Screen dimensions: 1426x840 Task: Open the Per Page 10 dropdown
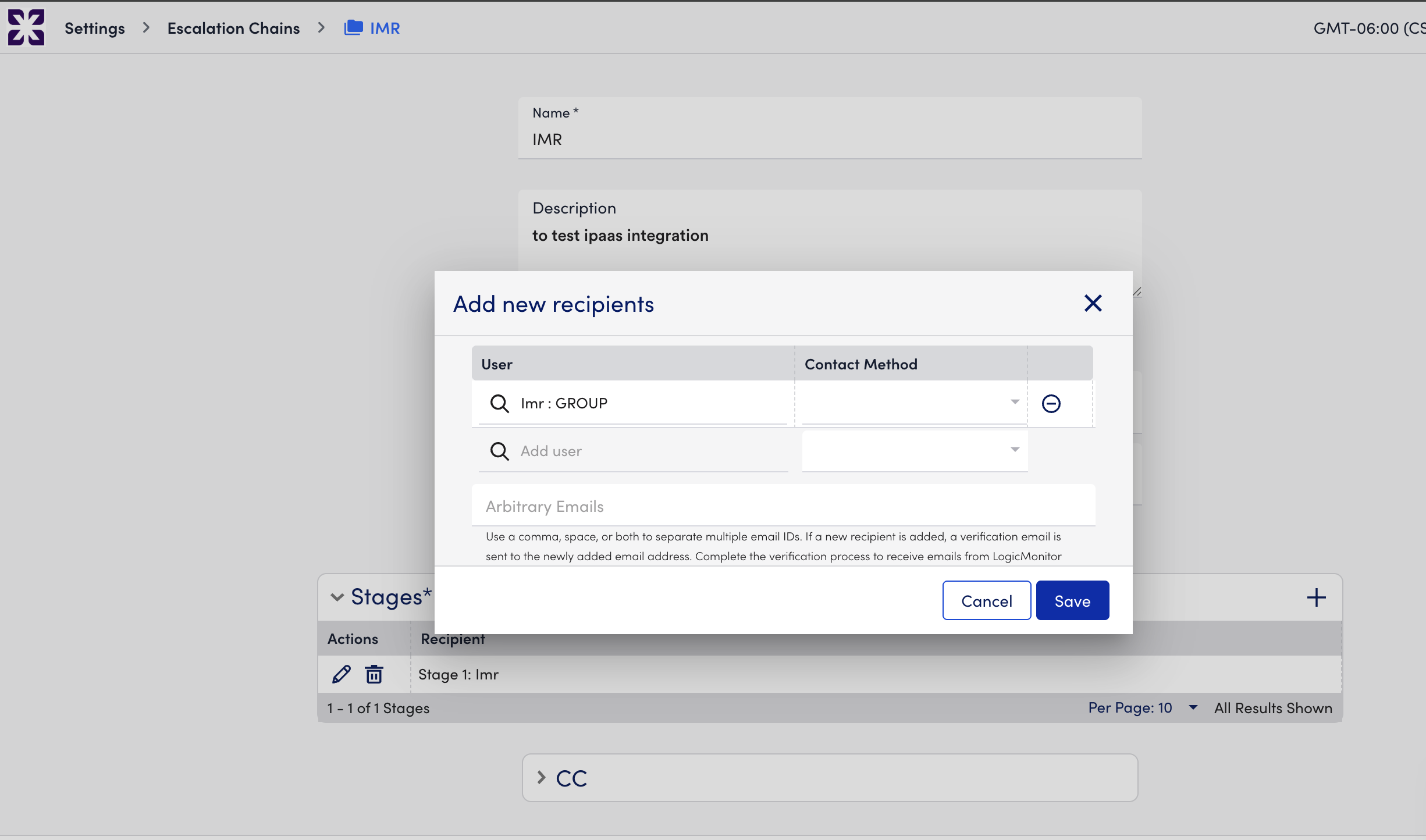click(x=1193, y=707)
